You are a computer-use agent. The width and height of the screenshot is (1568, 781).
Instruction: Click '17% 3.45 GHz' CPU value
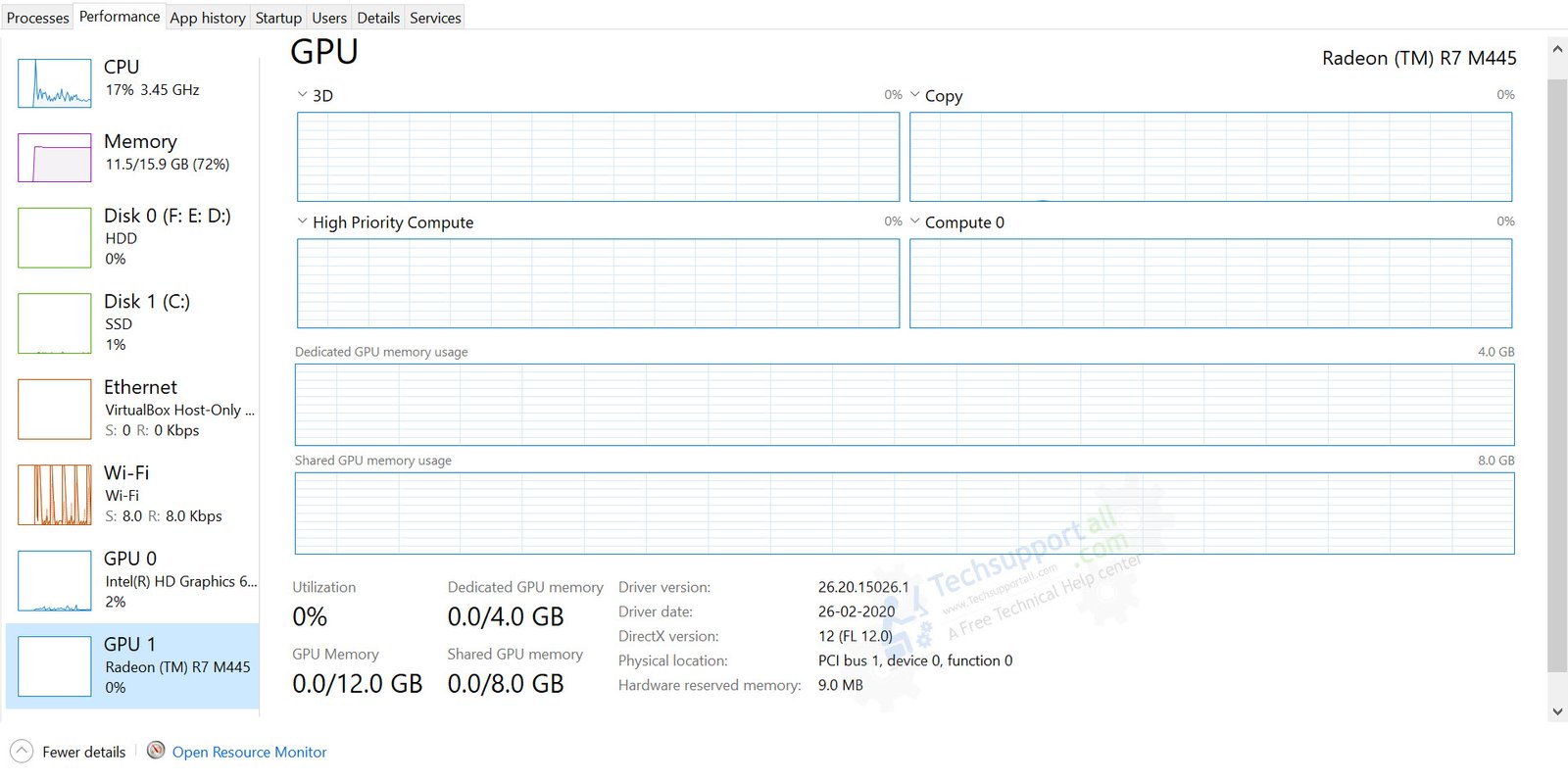(152, 89)
